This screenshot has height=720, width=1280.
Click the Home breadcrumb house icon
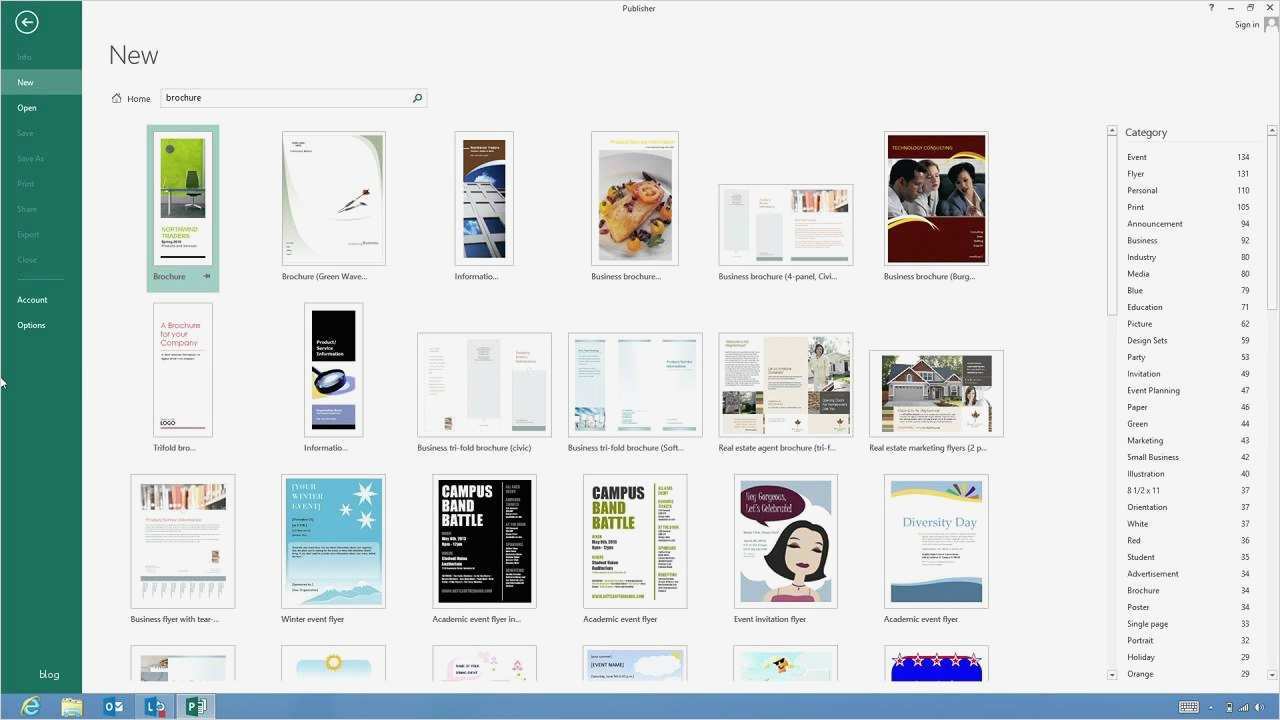point(118,97)
